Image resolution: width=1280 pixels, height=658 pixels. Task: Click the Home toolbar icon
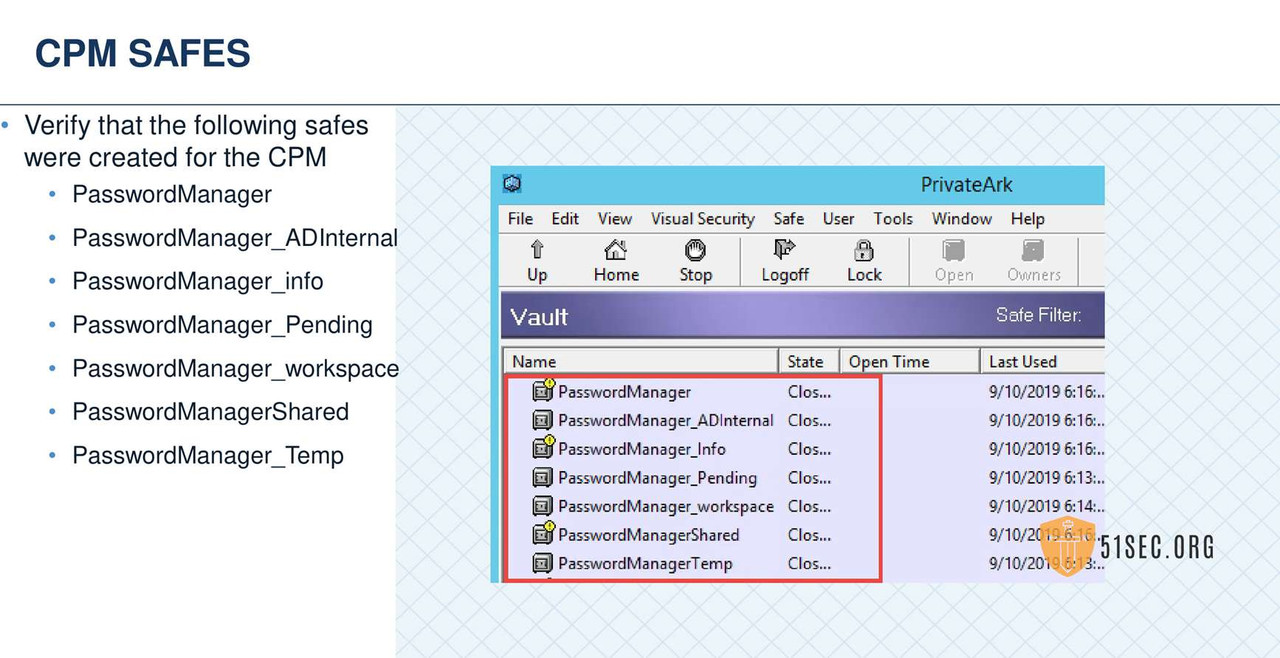pyautogui.click(x=616, y=250)
